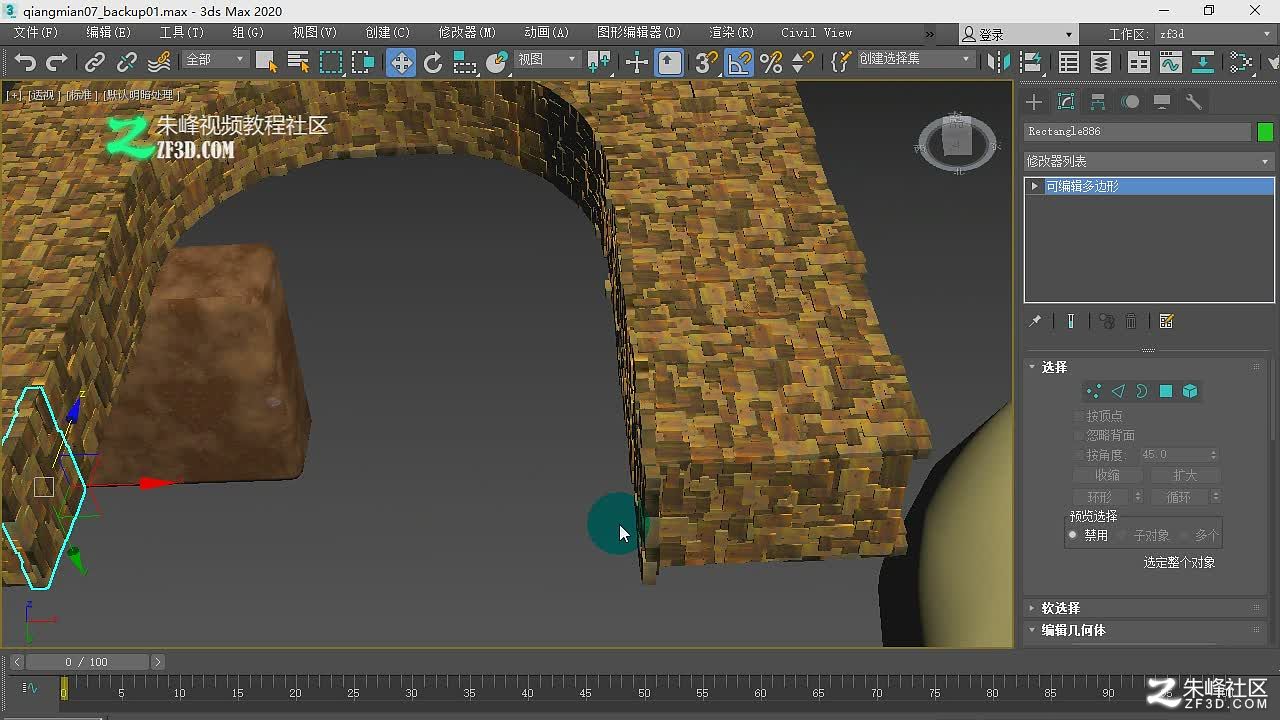Select Edge sub-object level
1280x720 pixels.
click(1118, 391)
